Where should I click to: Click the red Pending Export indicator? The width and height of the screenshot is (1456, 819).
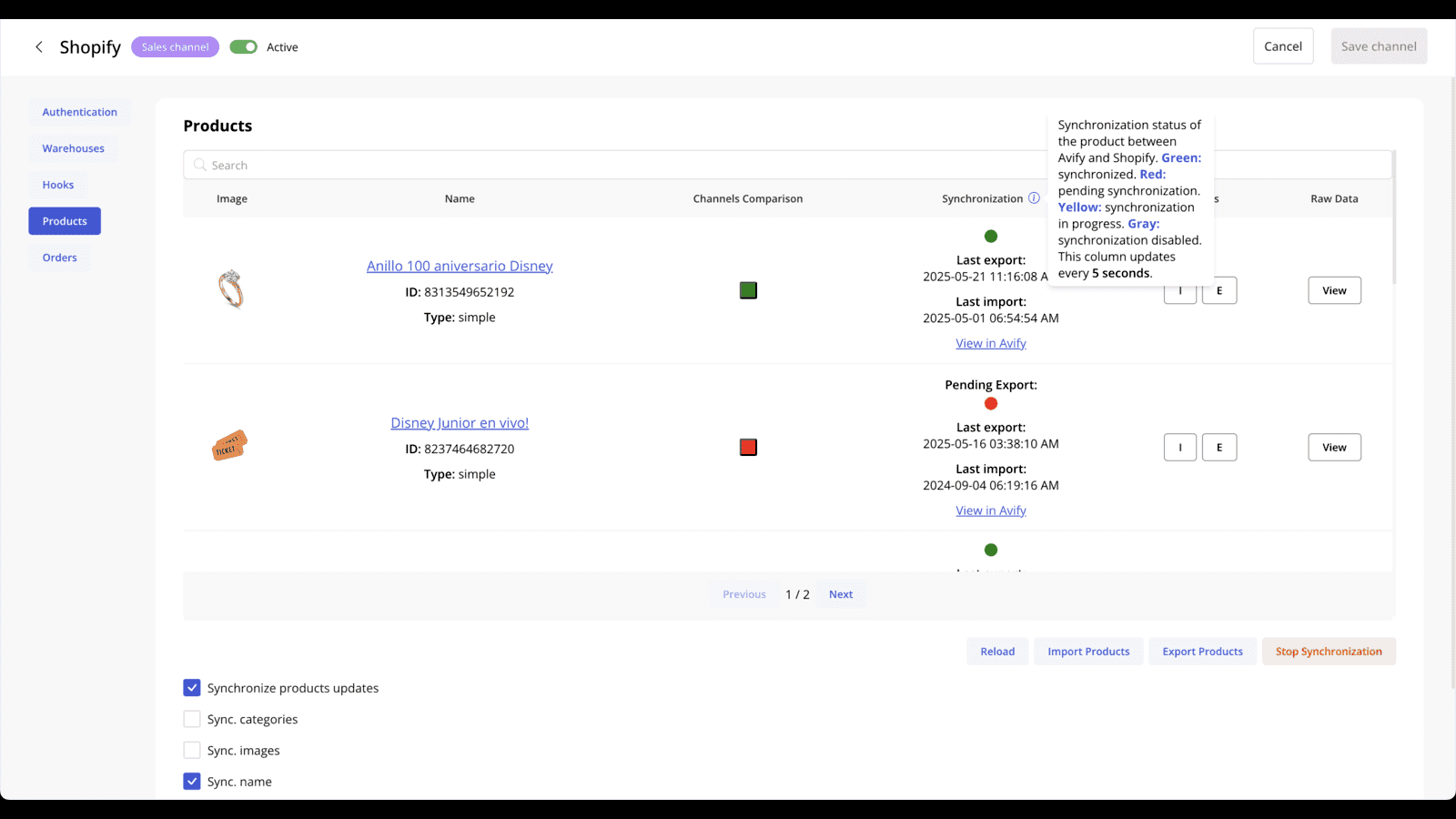pyautogui.click(x=990, y=403)
